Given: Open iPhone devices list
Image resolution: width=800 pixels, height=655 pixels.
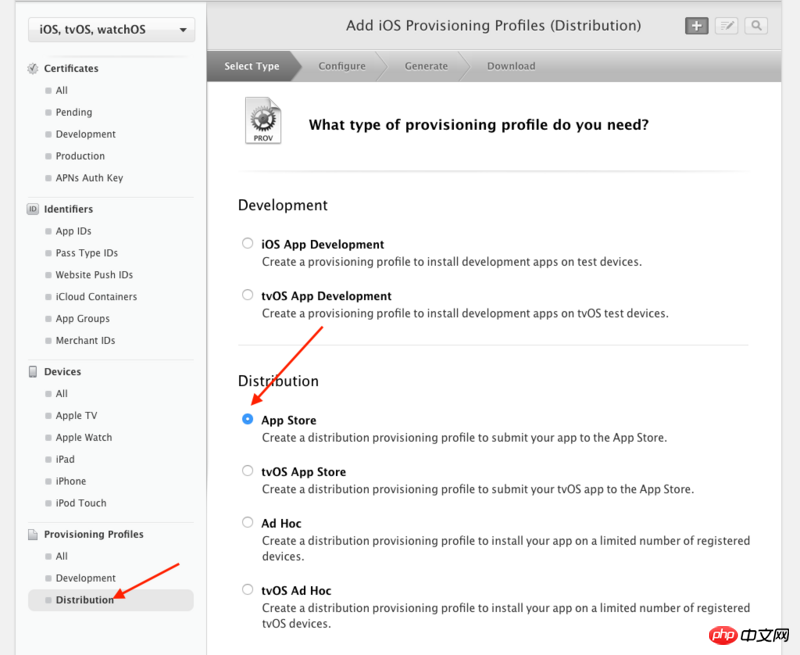Looking at the screenshot, I should tap(71, 481).
